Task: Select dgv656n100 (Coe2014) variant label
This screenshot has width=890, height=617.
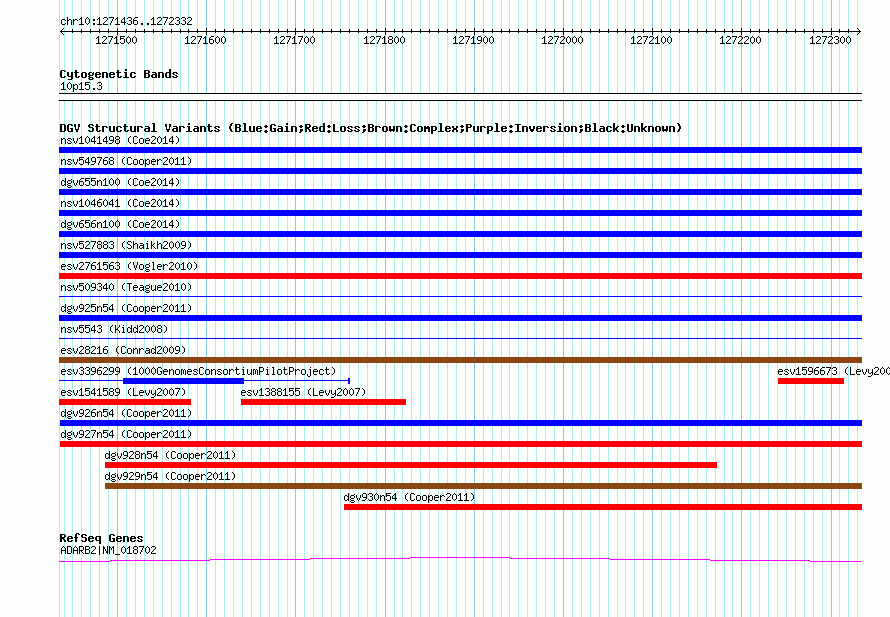Action: pyautogui.click(x=120, y=224)
